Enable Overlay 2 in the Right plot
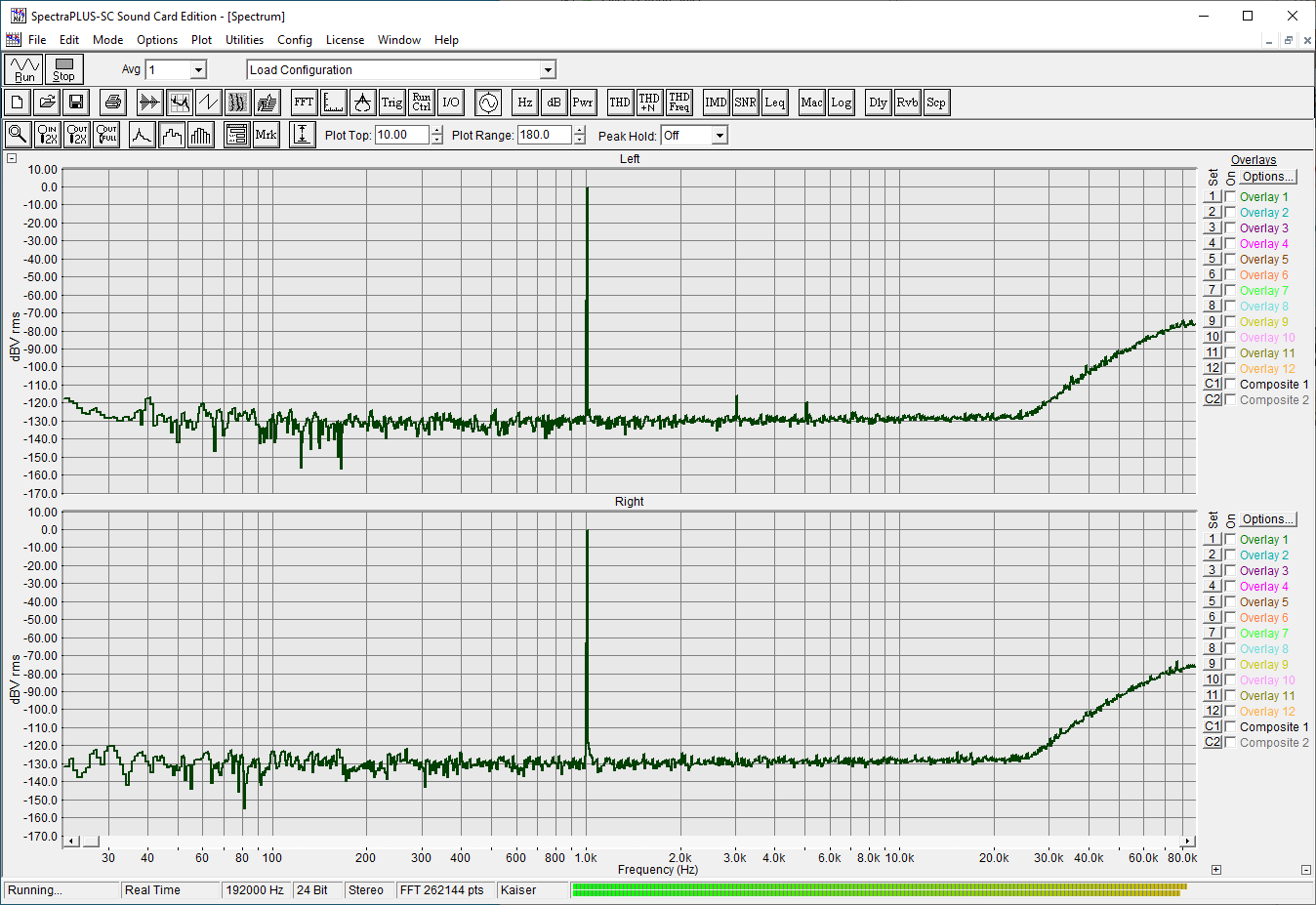 coord(1230,555)
